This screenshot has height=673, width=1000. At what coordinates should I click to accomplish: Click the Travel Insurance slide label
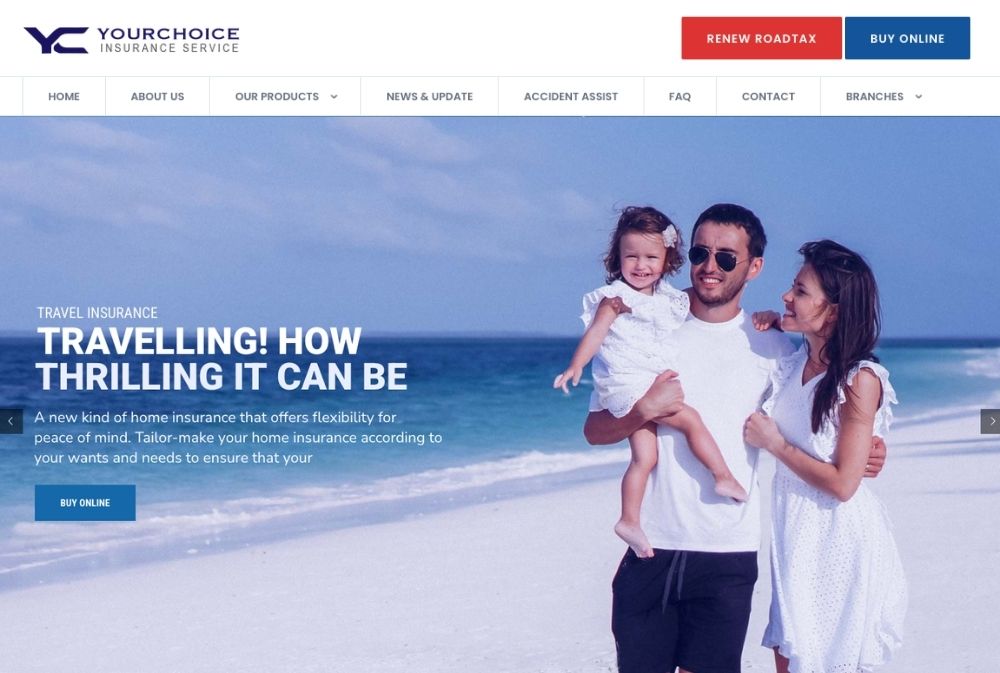tap(97, 313)
